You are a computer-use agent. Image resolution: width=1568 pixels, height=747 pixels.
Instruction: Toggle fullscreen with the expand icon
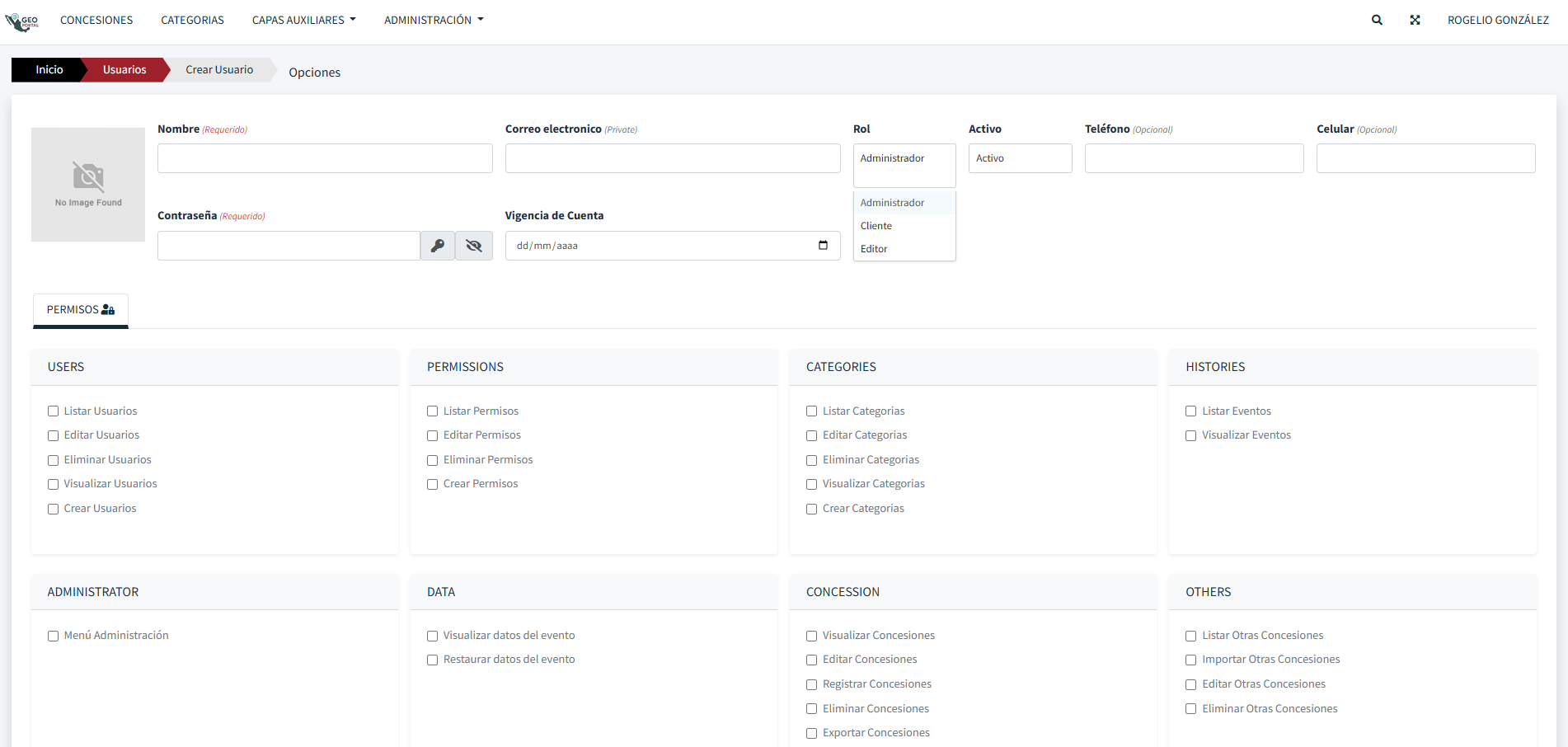click(x=1415, y=20)
